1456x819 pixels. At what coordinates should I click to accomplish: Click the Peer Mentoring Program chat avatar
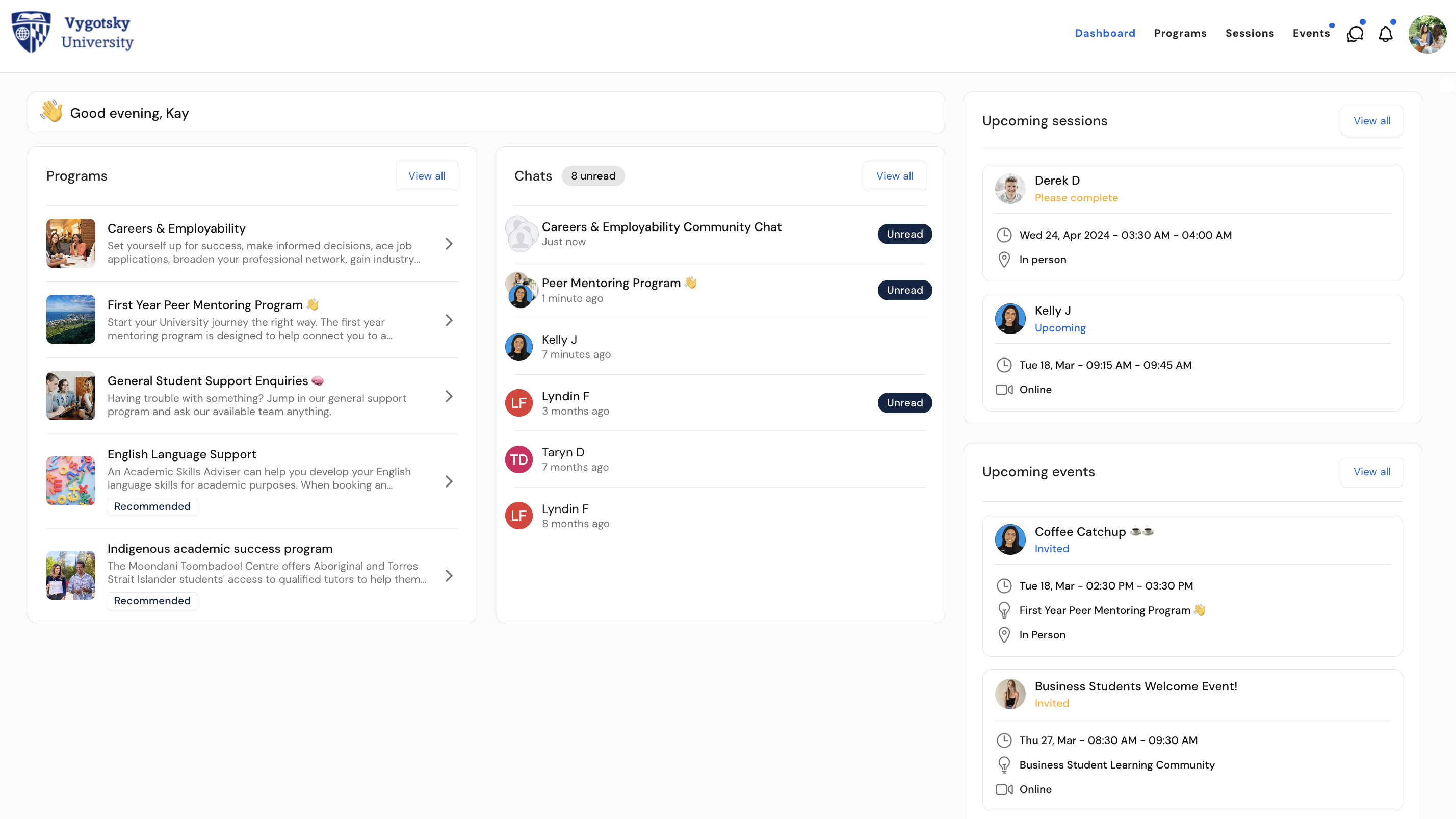[x=521, y=290]
